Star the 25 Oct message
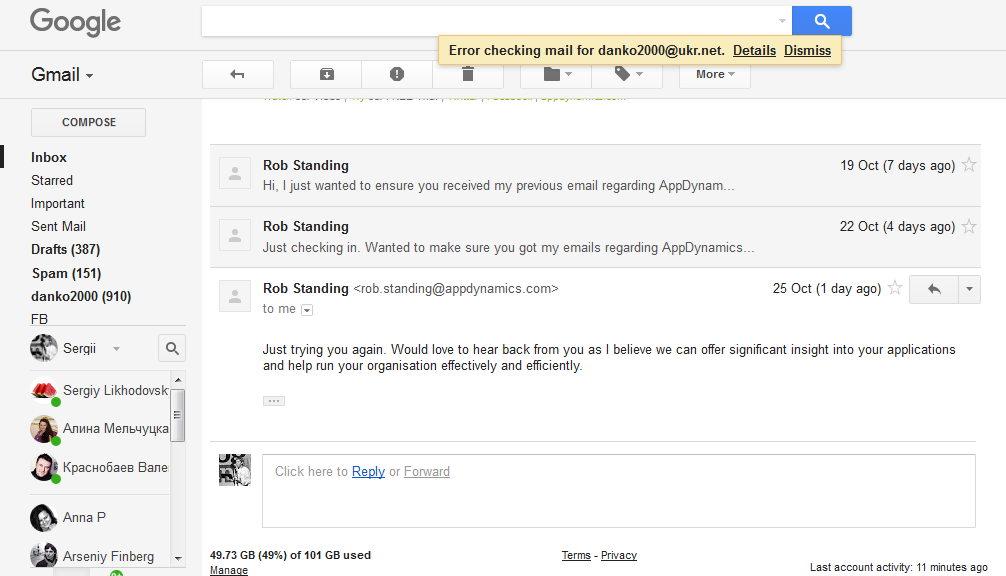This screenshot has height=576, width=1006. 895,289
